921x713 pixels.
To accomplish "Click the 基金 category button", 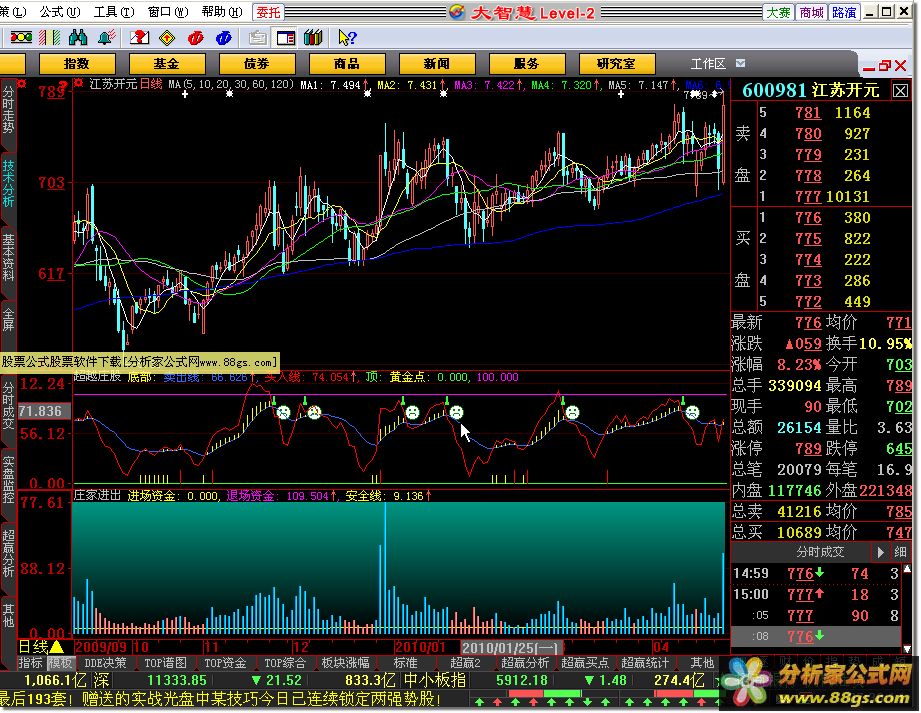I will pos(165,63).
